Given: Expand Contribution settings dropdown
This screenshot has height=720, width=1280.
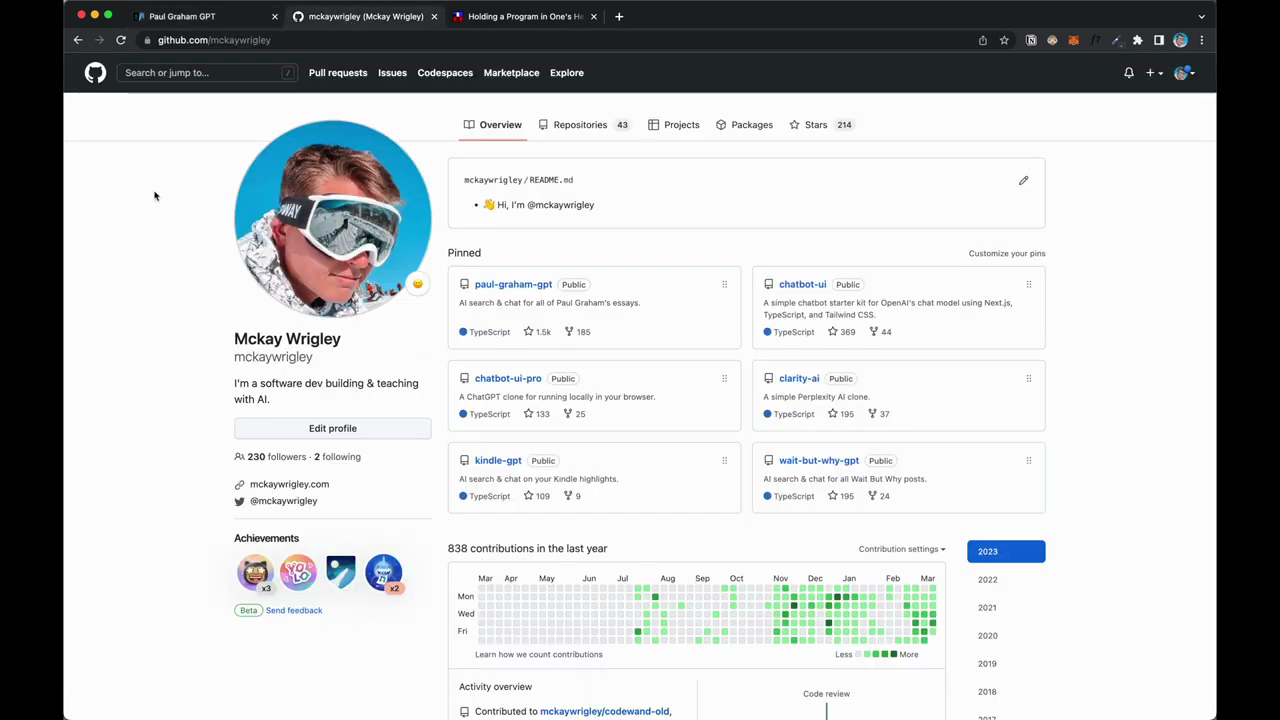Looking at the screenshot, I should click(902, 549).
